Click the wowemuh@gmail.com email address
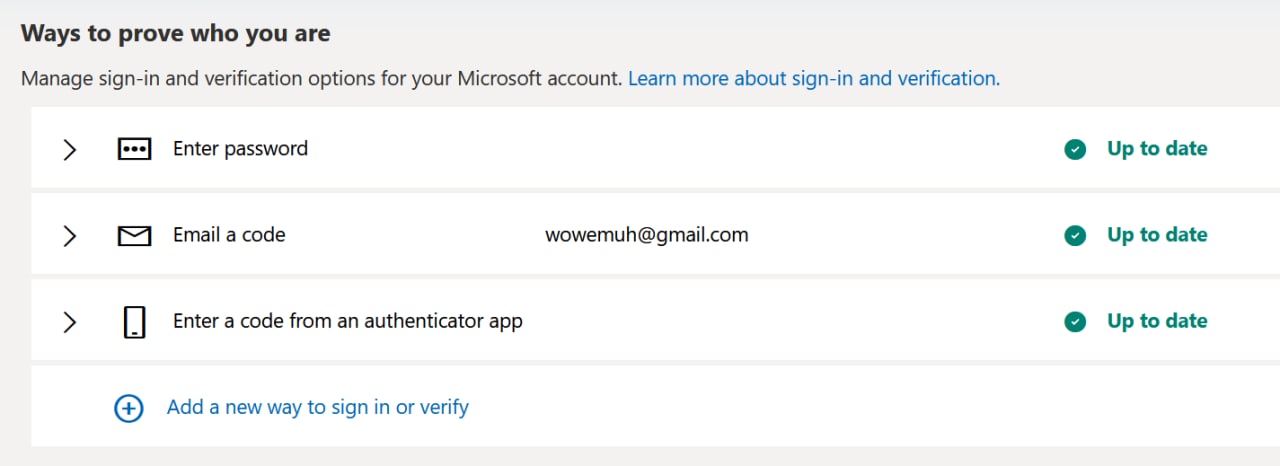The height and width of the screenshot is (466, 1280). [x=647, y=235]
